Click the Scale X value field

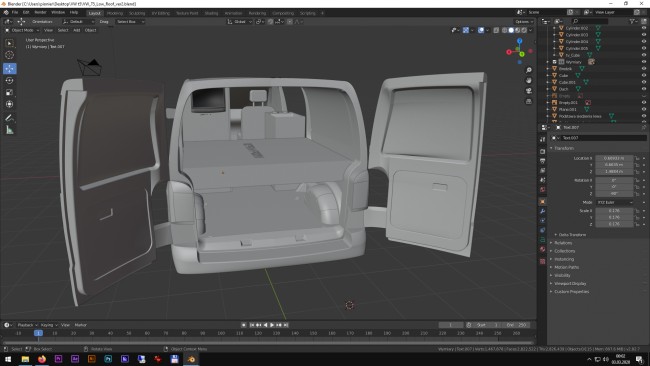tap(614, 211)
